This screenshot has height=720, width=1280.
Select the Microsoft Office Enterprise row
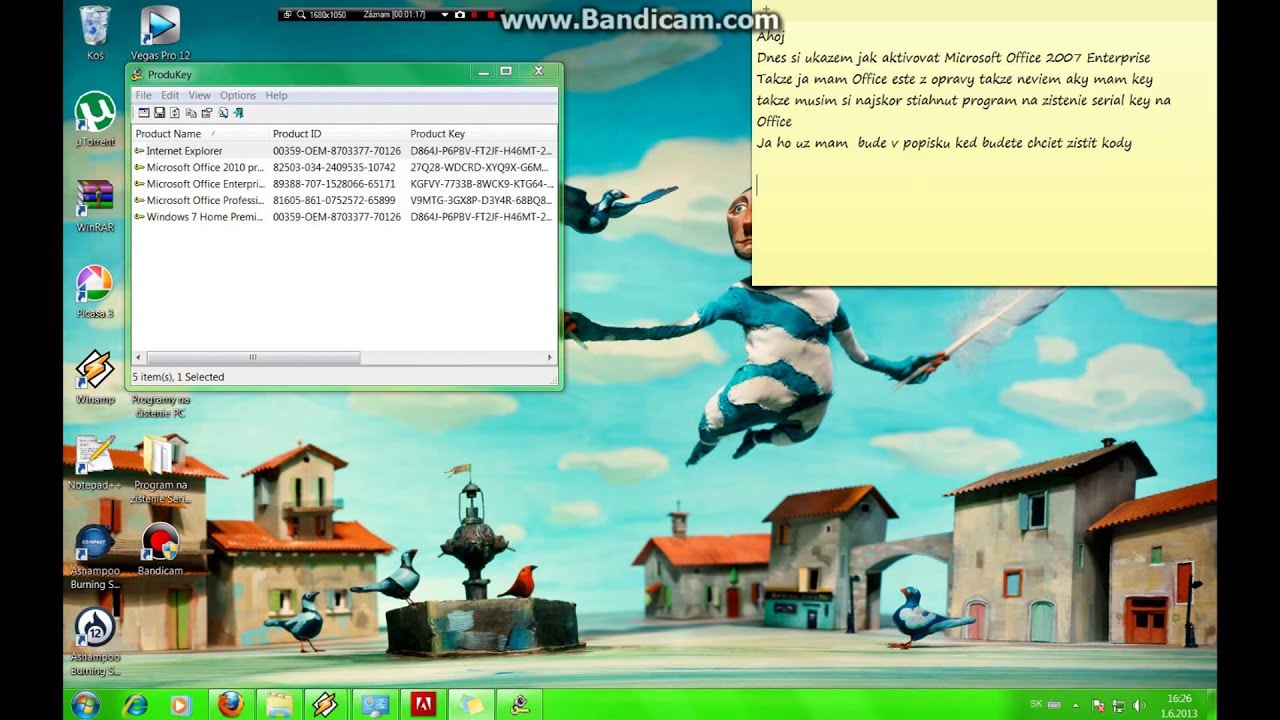click(344, 184)
